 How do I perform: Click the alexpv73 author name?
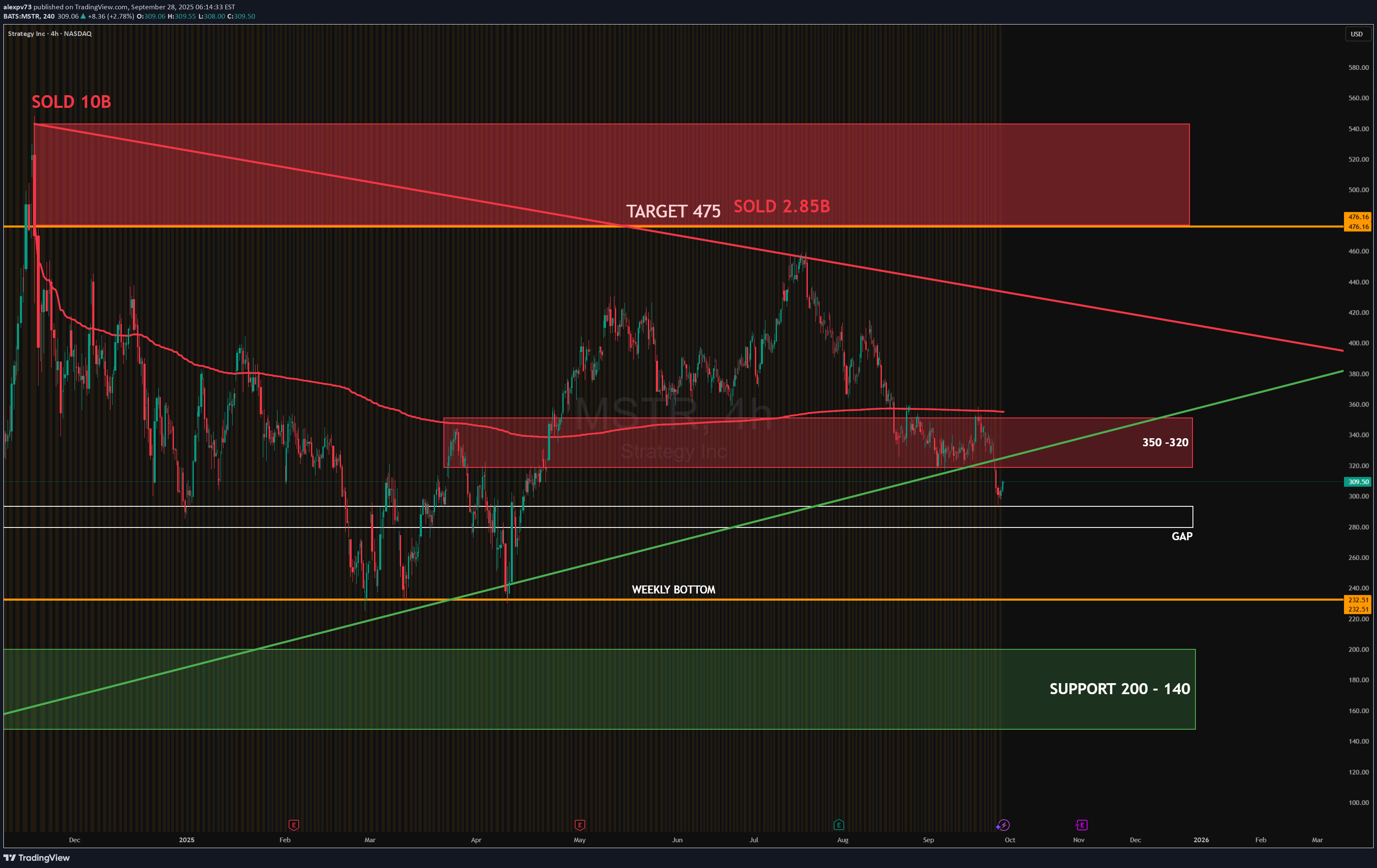tap(17, 7)
